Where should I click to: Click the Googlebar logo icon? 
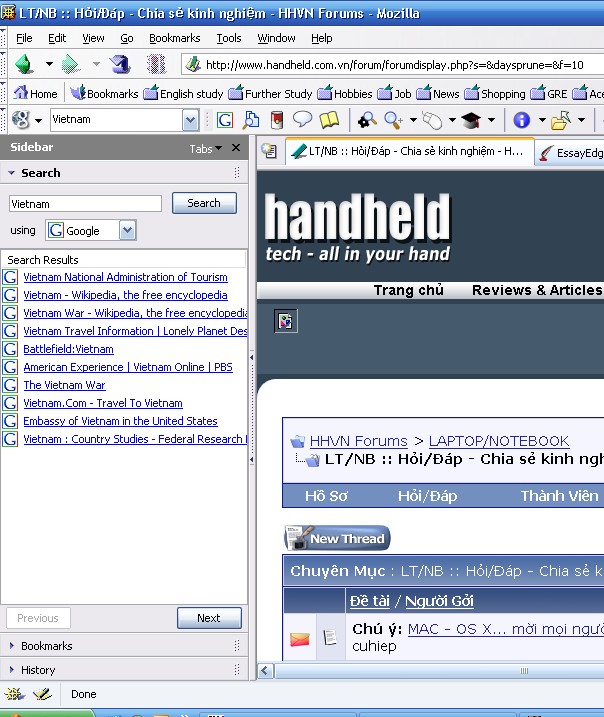coord(21,120)
